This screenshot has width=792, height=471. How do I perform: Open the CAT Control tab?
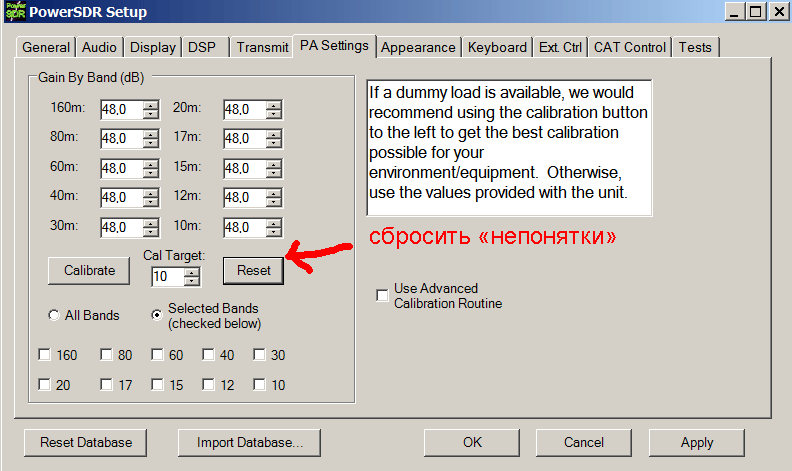pyautogui.click(x=629, y=47)
